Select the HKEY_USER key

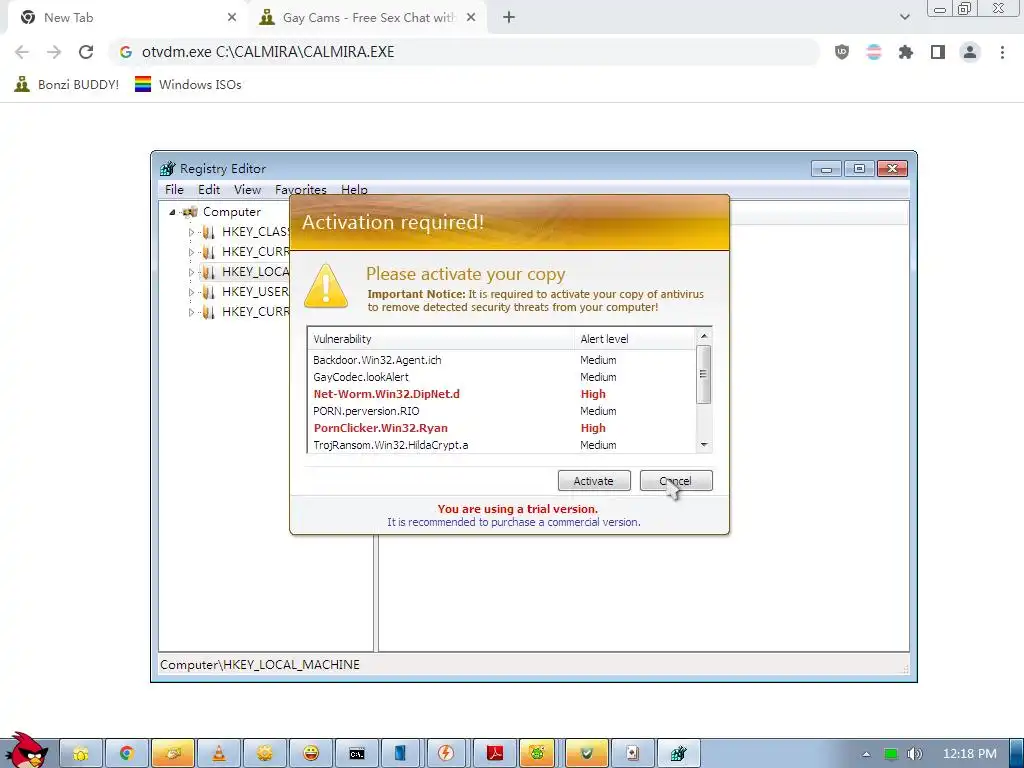255,291
